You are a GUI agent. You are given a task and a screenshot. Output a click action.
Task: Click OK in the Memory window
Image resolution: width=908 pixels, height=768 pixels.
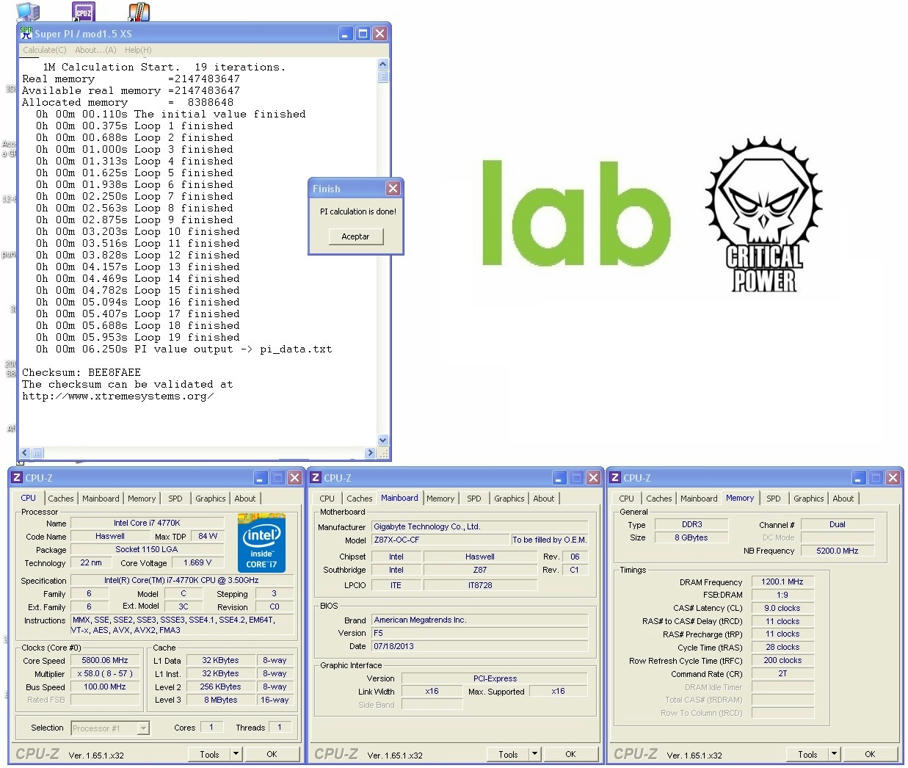[x=870, y=754]
